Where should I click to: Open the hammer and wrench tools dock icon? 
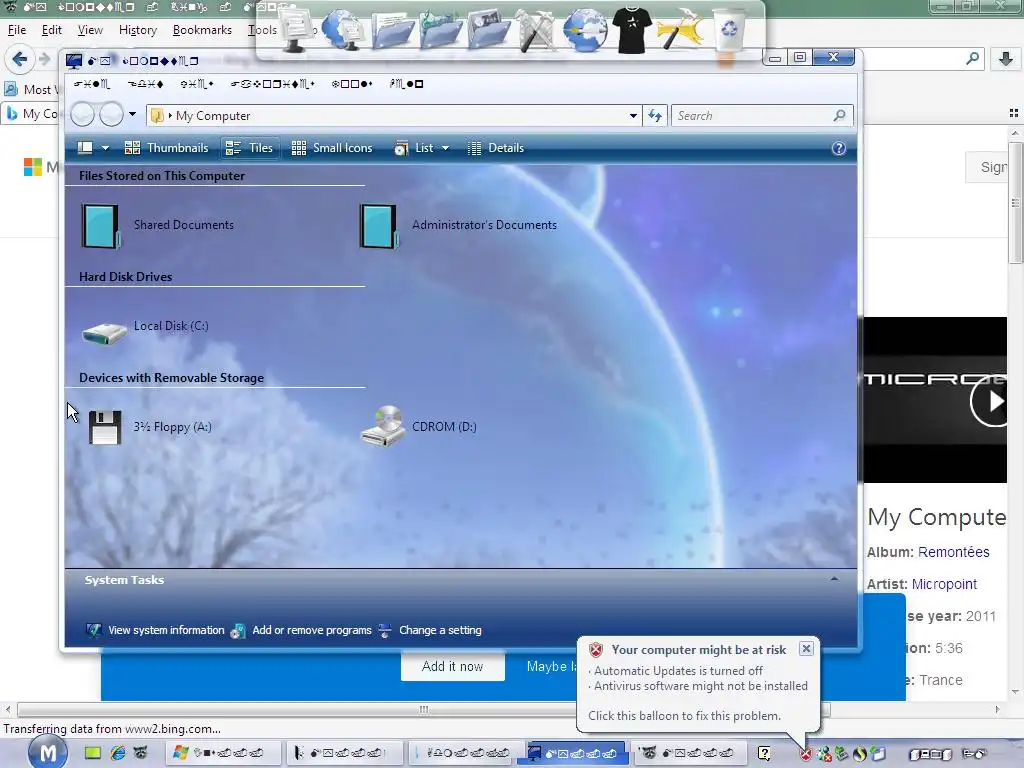point(536,30)
